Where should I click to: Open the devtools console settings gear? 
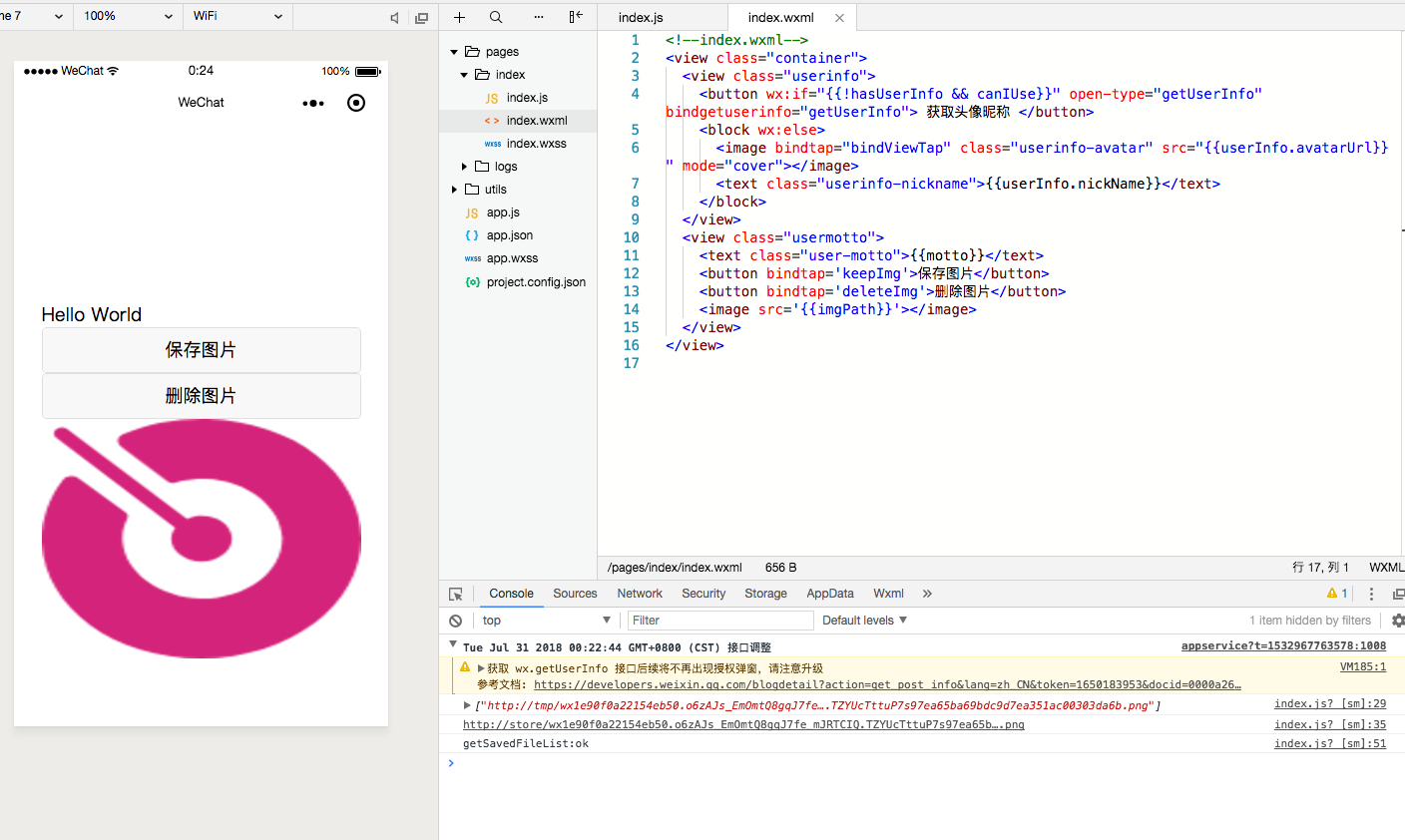(x=1398, y=621)
